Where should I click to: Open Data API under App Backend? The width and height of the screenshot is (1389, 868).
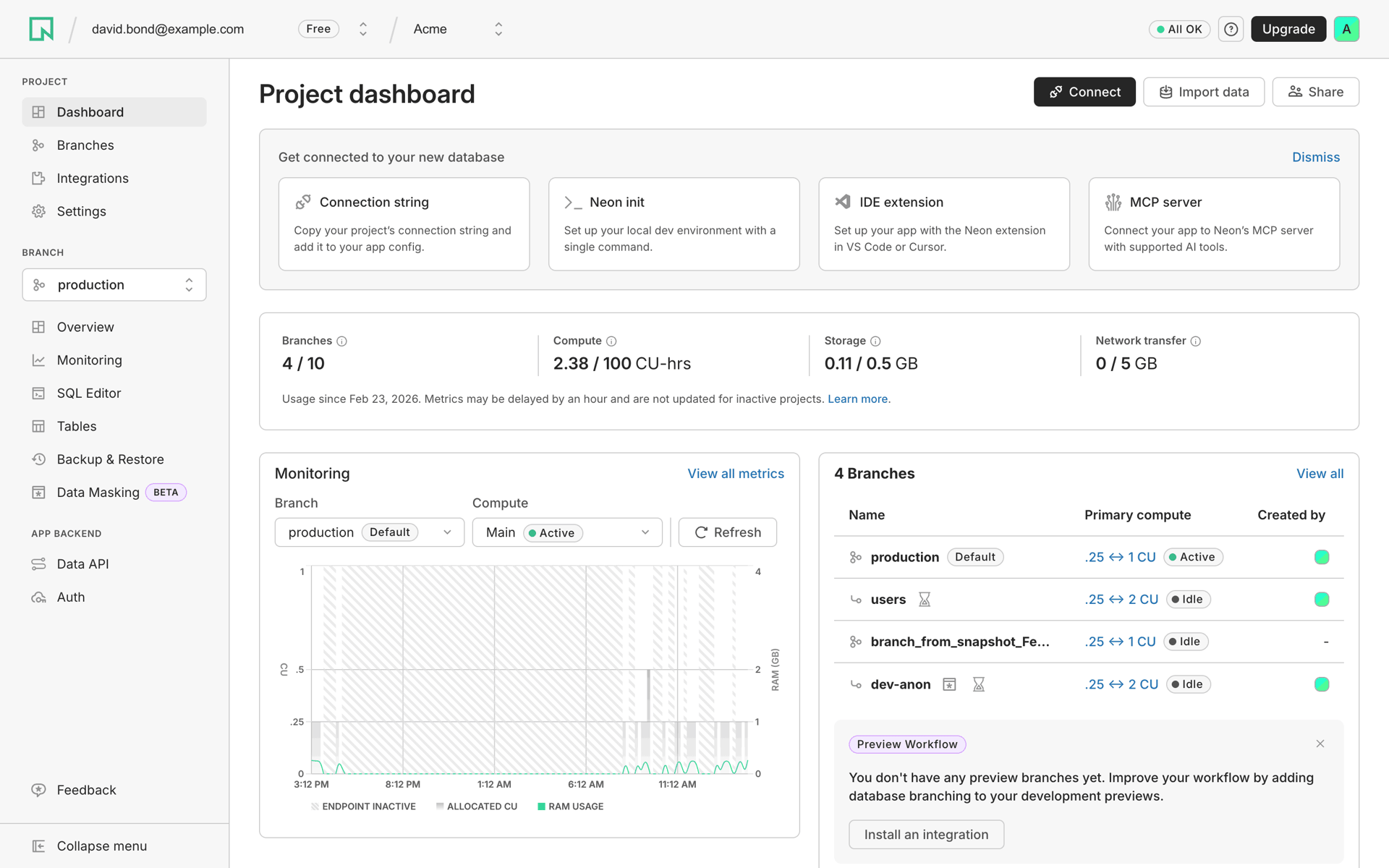(114, 564)
